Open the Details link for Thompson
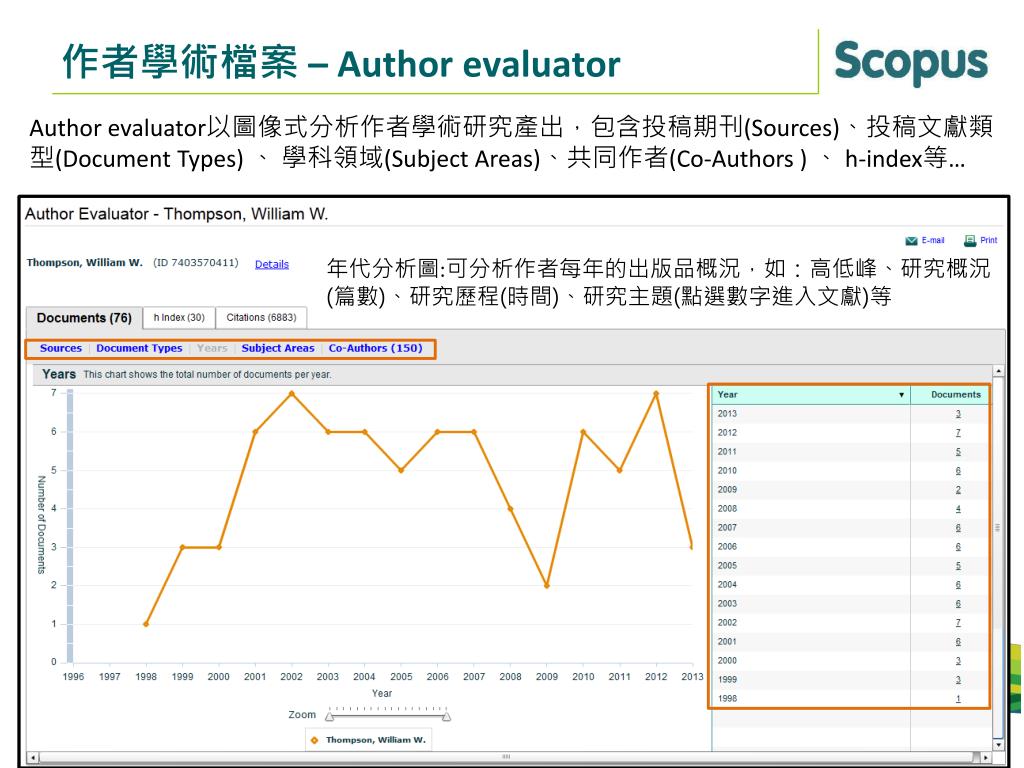Image resolution: width=1024 pixels, height=768 pixels. (272, 264)
